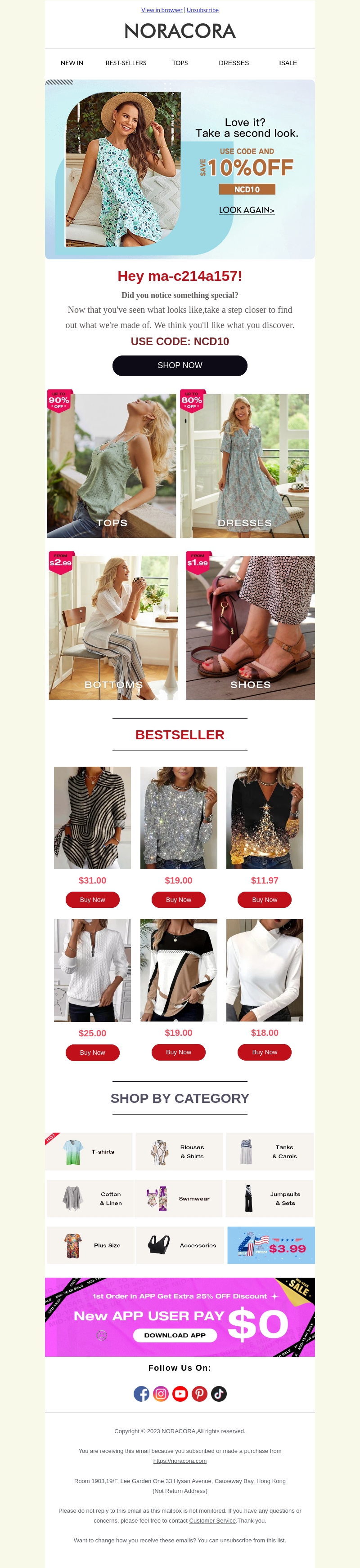Open the SHOES category image

coord(250,627)
